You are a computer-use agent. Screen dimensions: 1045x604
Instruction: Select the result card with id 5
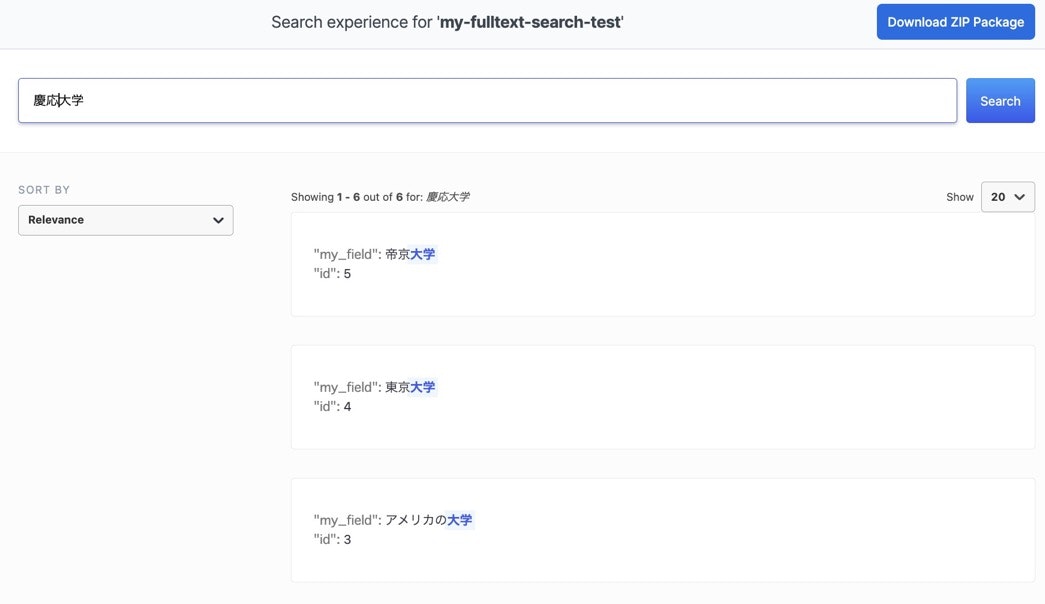662,265
